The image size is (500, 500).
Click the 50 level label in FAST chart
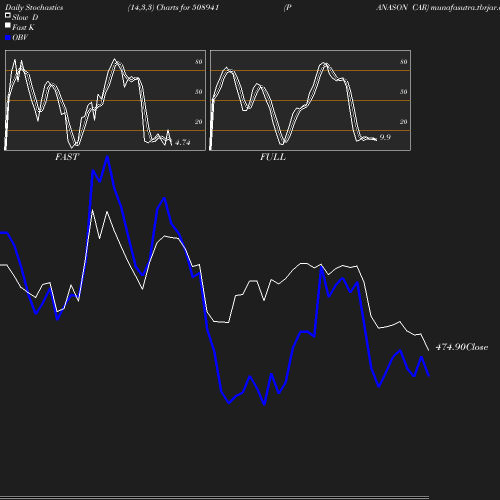pos(199,92)
